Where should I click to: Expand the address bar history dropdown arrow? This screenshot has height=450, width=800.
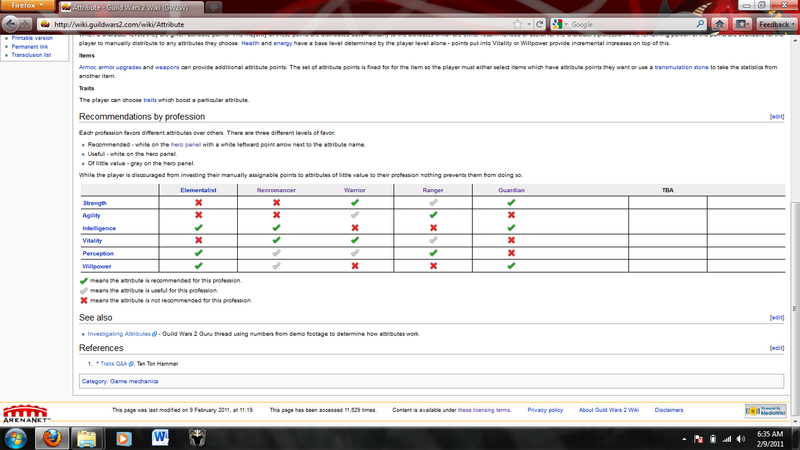click(529, 24)
